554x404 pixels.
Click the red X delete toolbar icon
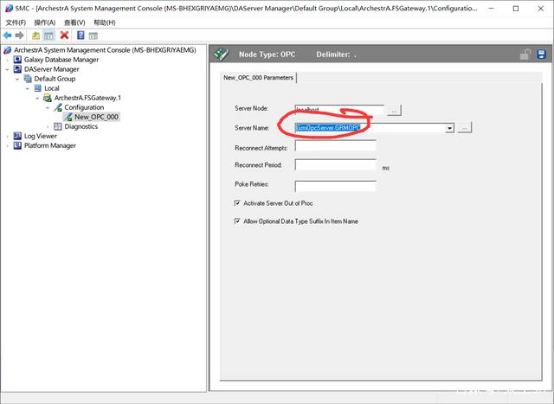click(64, 35)
